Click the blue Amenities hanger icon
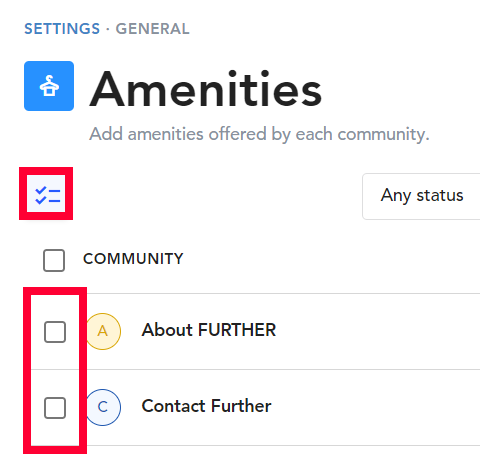Image resolution: width=480 pixels, height=454 pixels. click(x=49, y=86)
